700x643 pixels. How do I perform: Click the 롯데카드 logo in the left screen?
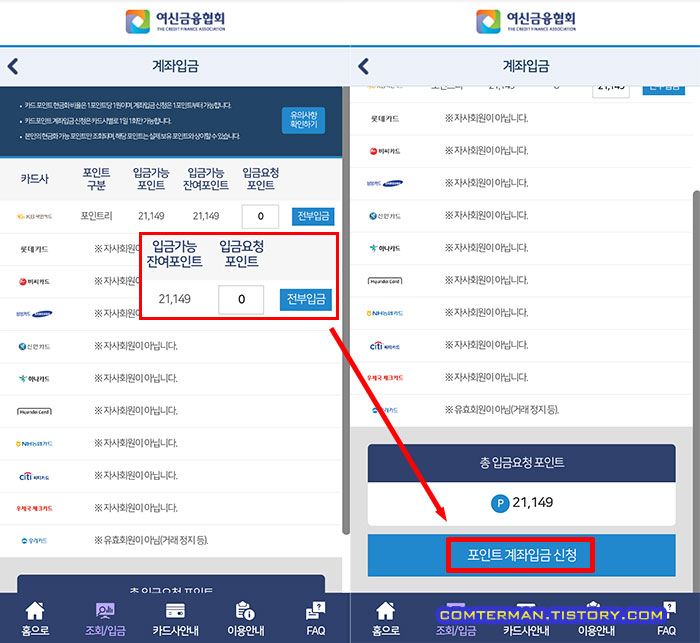[x=34, y=249]
